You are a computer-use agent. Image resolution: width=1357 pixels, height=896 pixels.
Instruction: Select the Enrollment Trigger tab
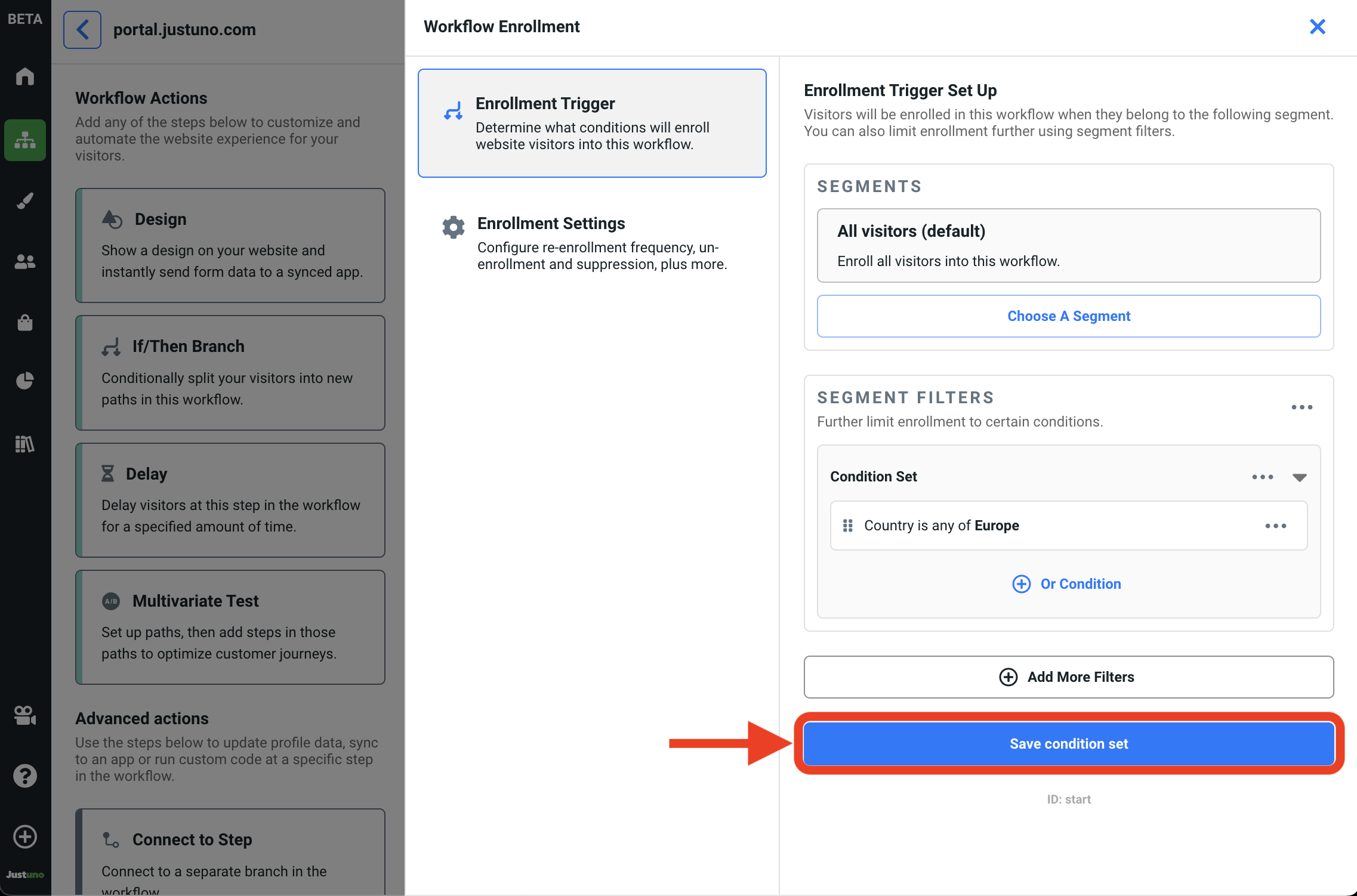591,123
